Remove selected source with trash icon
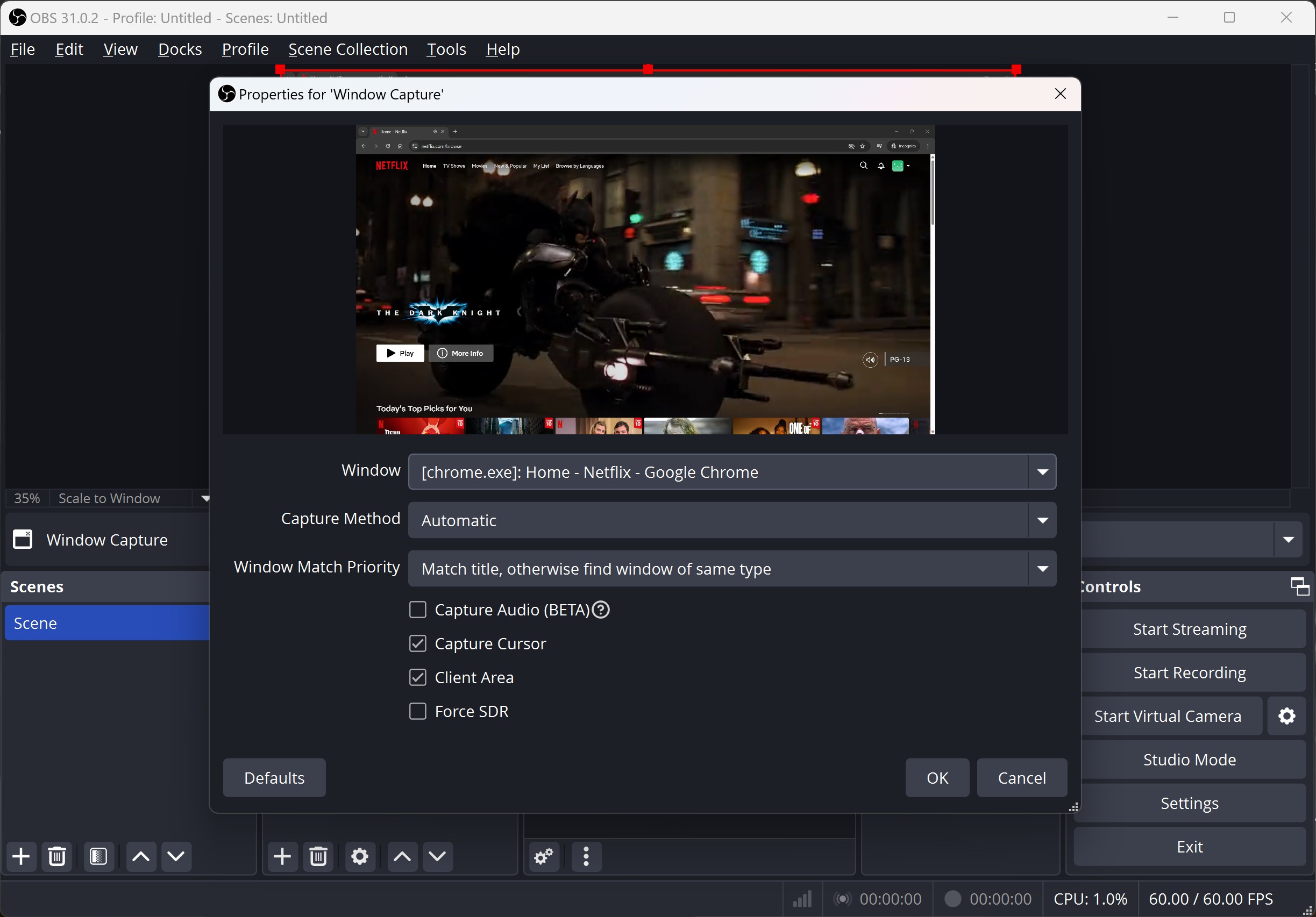This screenshot has width=1316, height=917. pyautogui.click(x=319, y=856)
